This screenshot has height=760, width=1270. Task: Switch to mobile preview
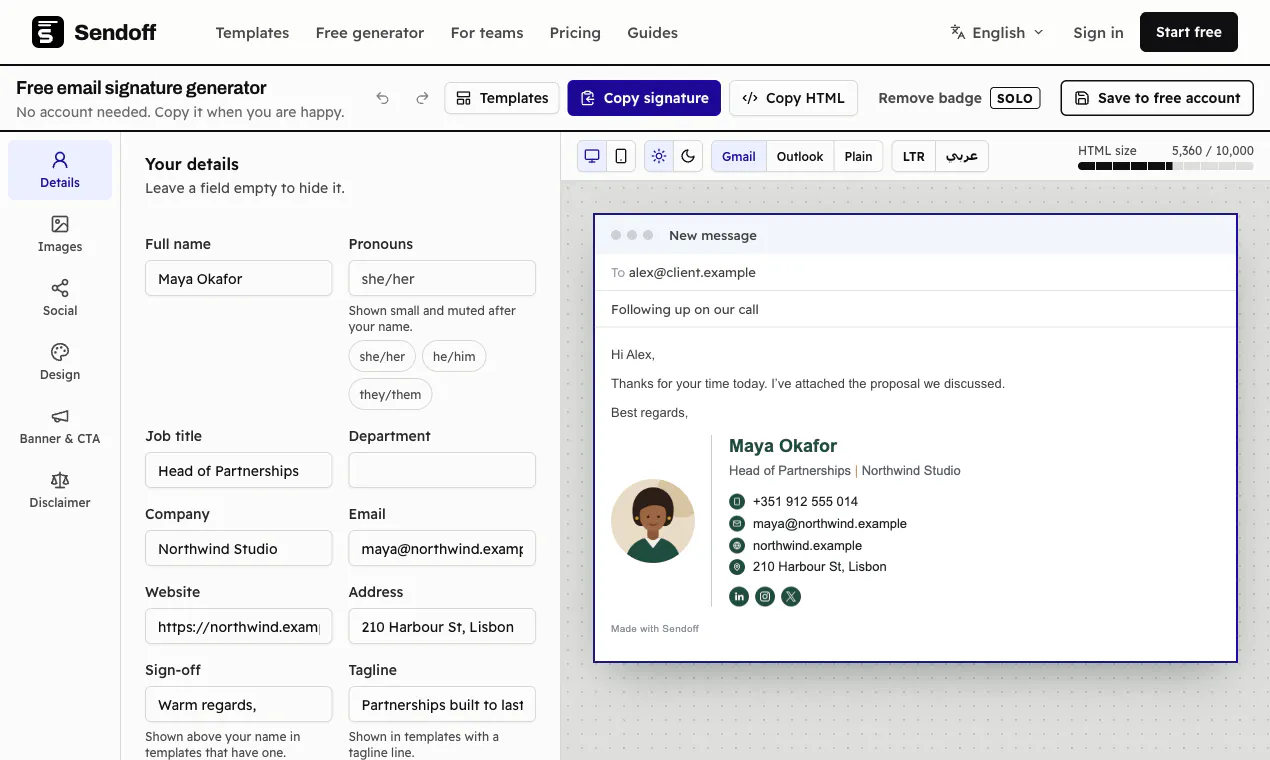(x=621, y=156)
